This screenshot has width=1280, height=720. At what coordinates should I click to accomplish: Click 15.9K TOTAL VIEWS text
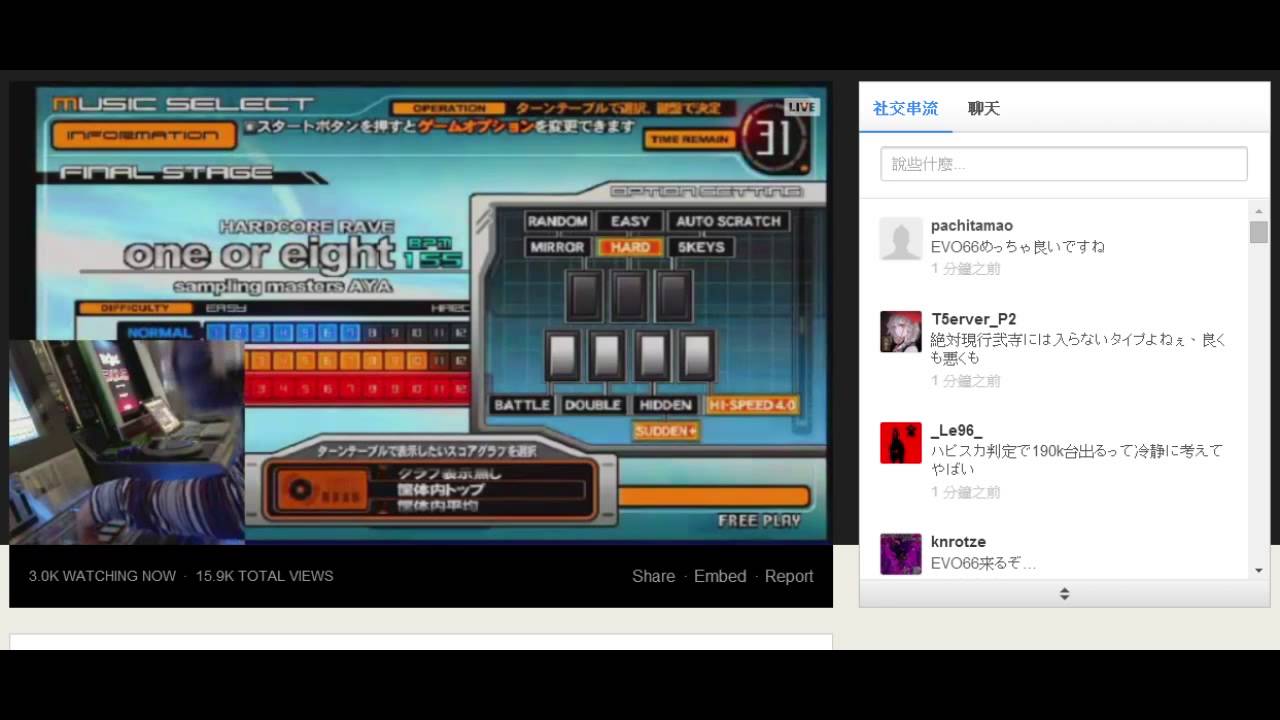[265, 576]
